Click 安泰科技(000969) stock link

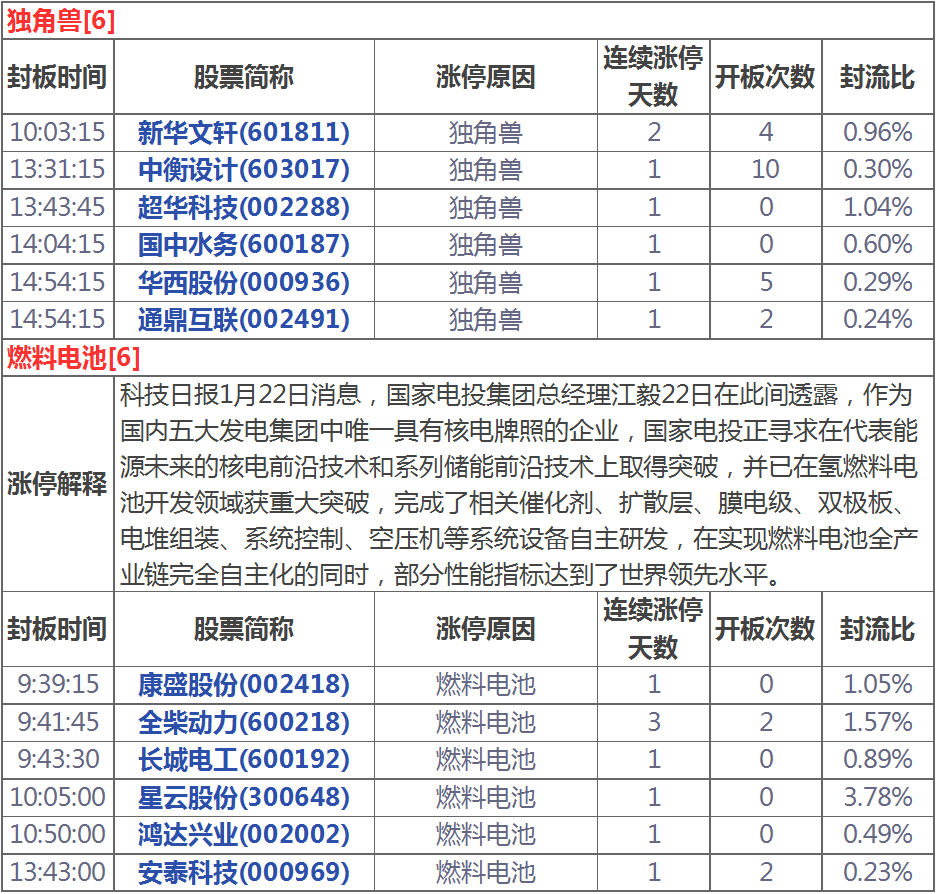click(244, 873)
